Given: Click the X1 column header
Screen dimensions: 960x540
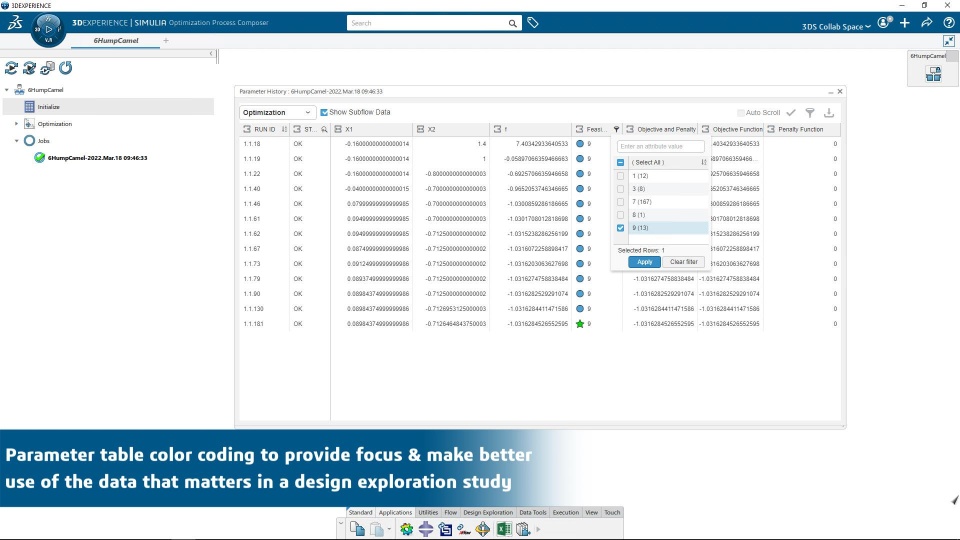Looking at the screenshot, I should pyautogui.click(x=371, y=129).
